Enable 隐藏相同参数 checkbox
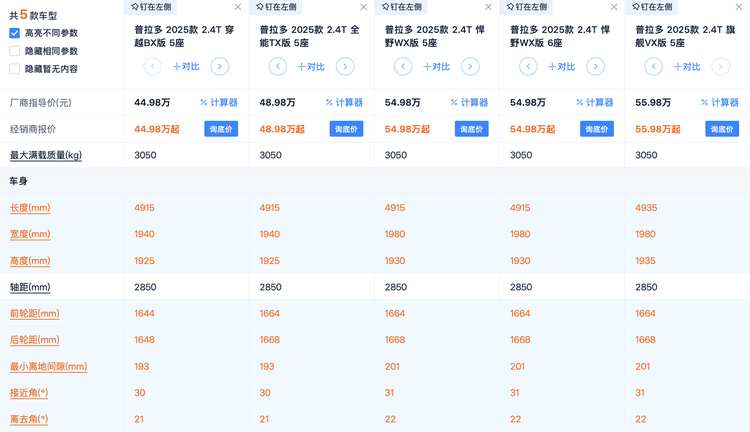 point(14,51)
